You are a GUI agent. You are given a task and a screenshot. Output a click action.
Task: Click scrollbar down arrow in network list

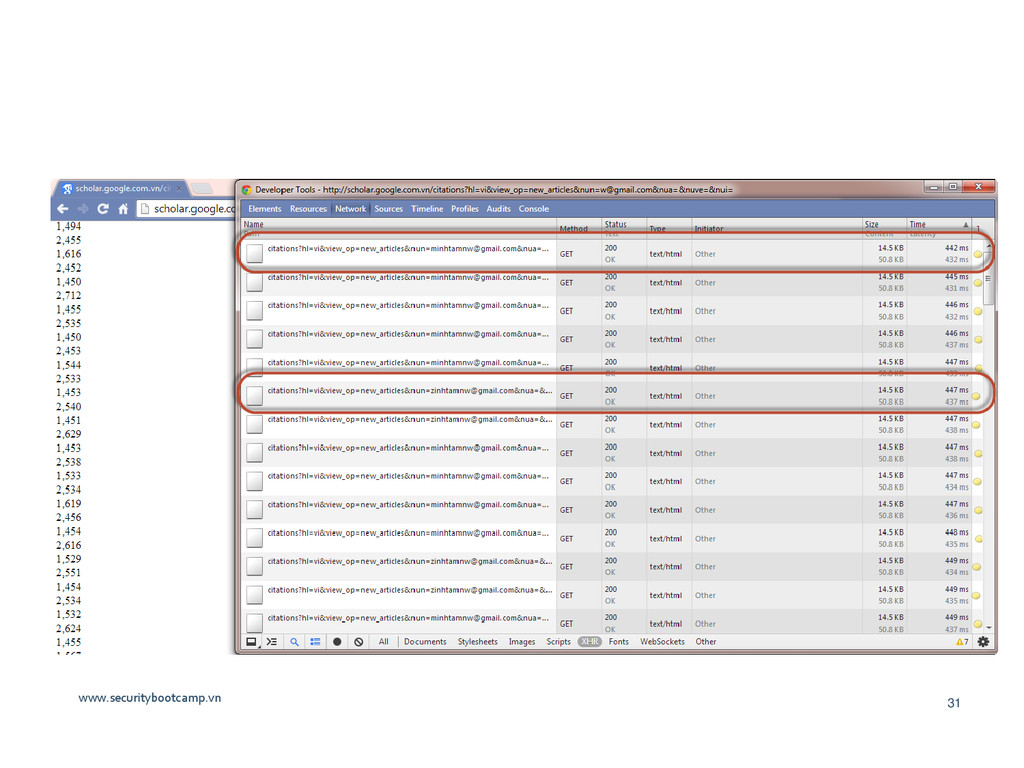989,627
